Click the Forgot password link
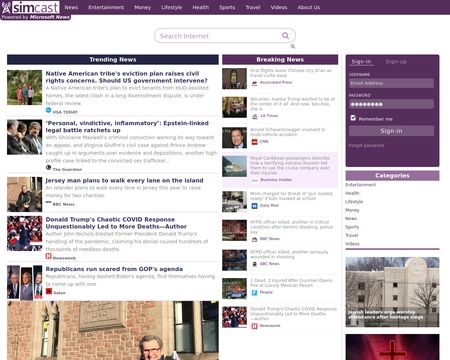 click(366, 145)
